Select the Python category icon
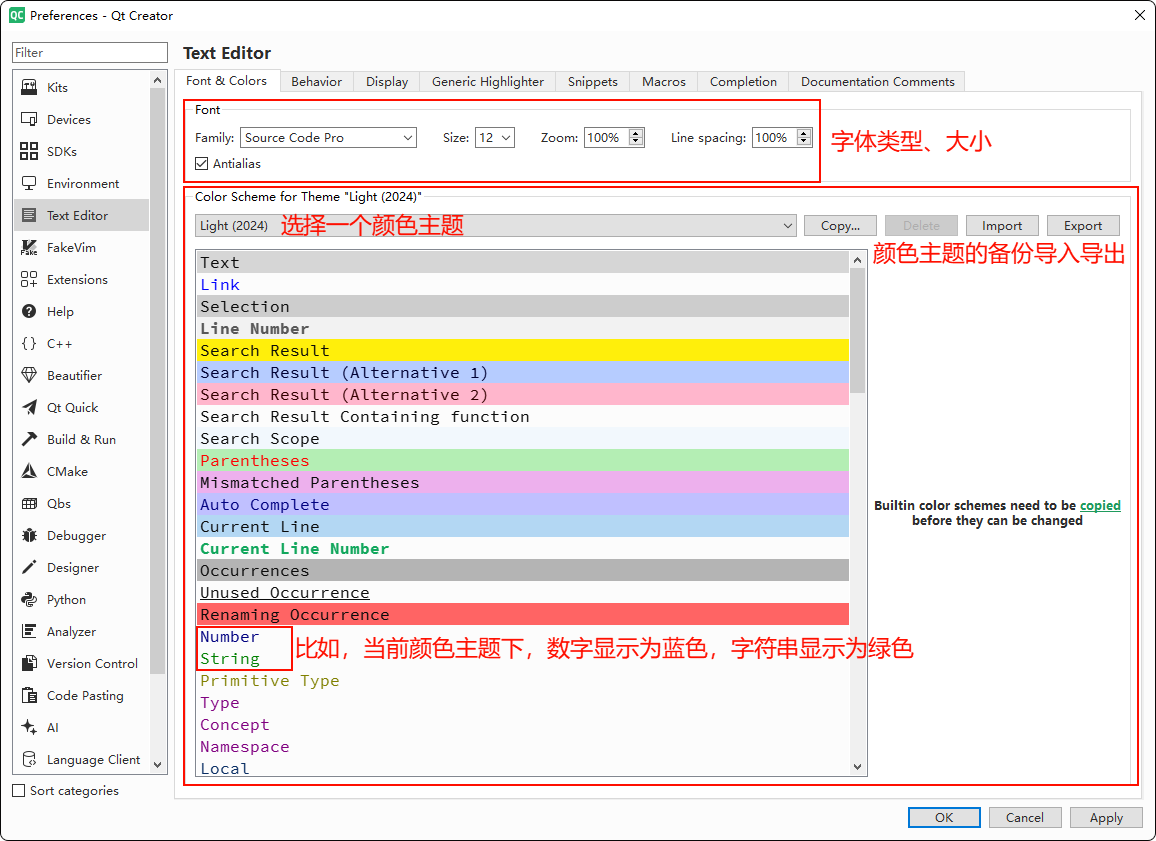Viewport: 1156px width, 841px height. pyautogui.click(x=29, y=599)
